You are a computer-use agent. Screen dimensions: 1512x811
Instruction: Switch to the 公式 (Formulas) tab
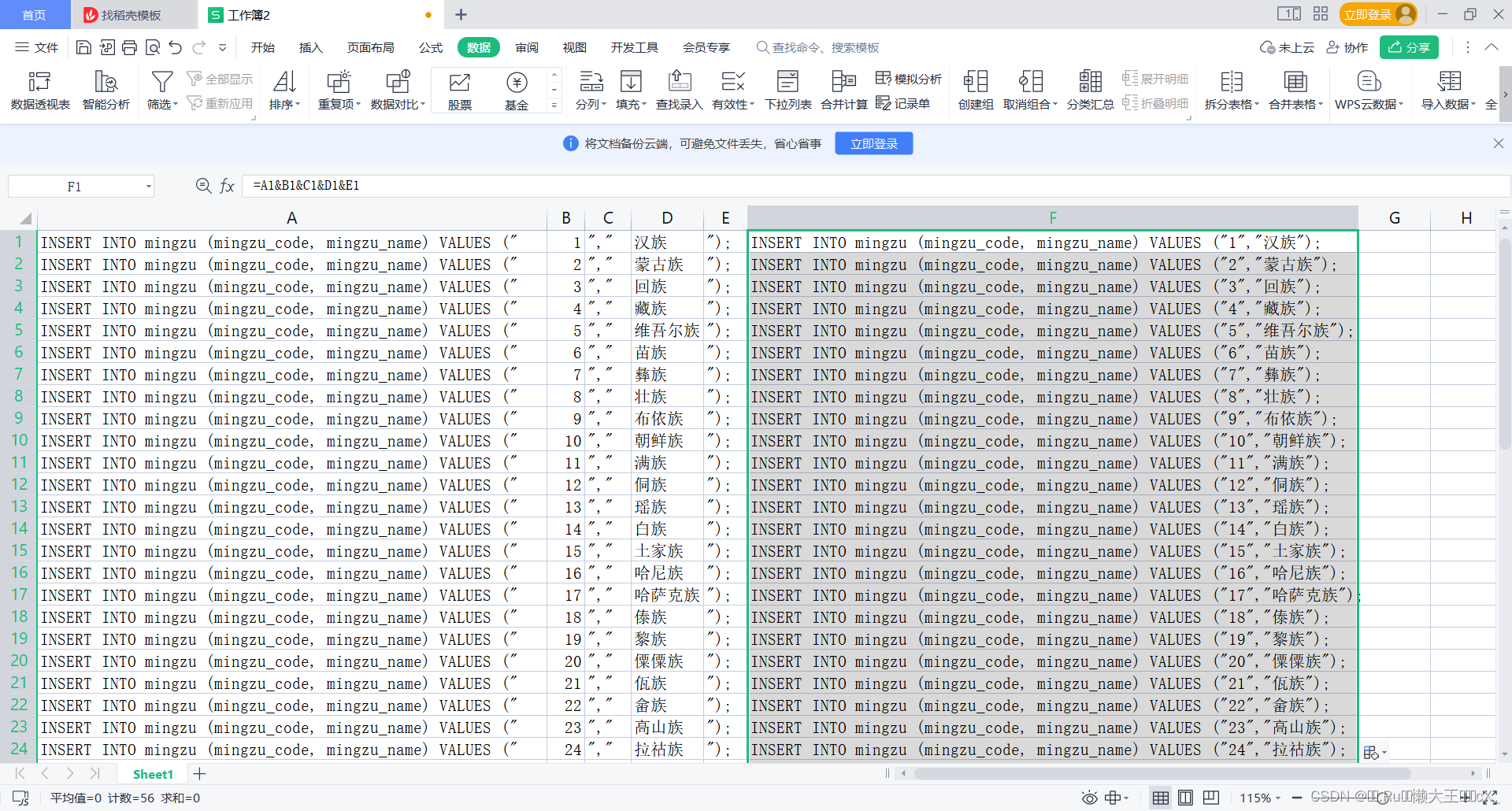click(x=431, y=47)
